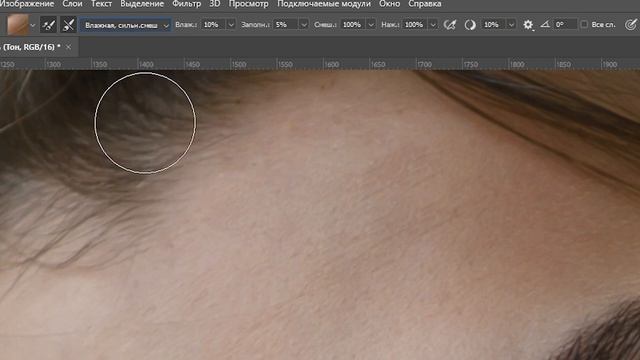Click the brush angle 0° field

565,25
